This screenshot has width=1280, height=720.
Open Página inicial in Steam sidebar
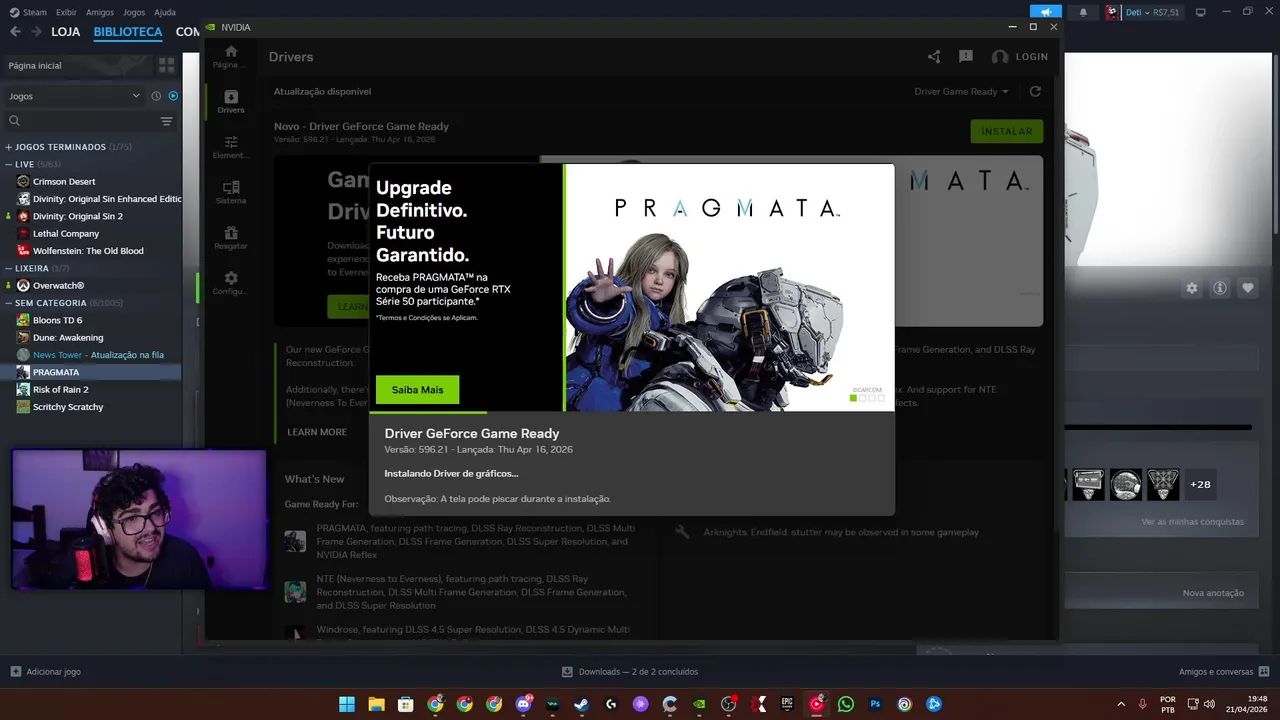(78, 65)
